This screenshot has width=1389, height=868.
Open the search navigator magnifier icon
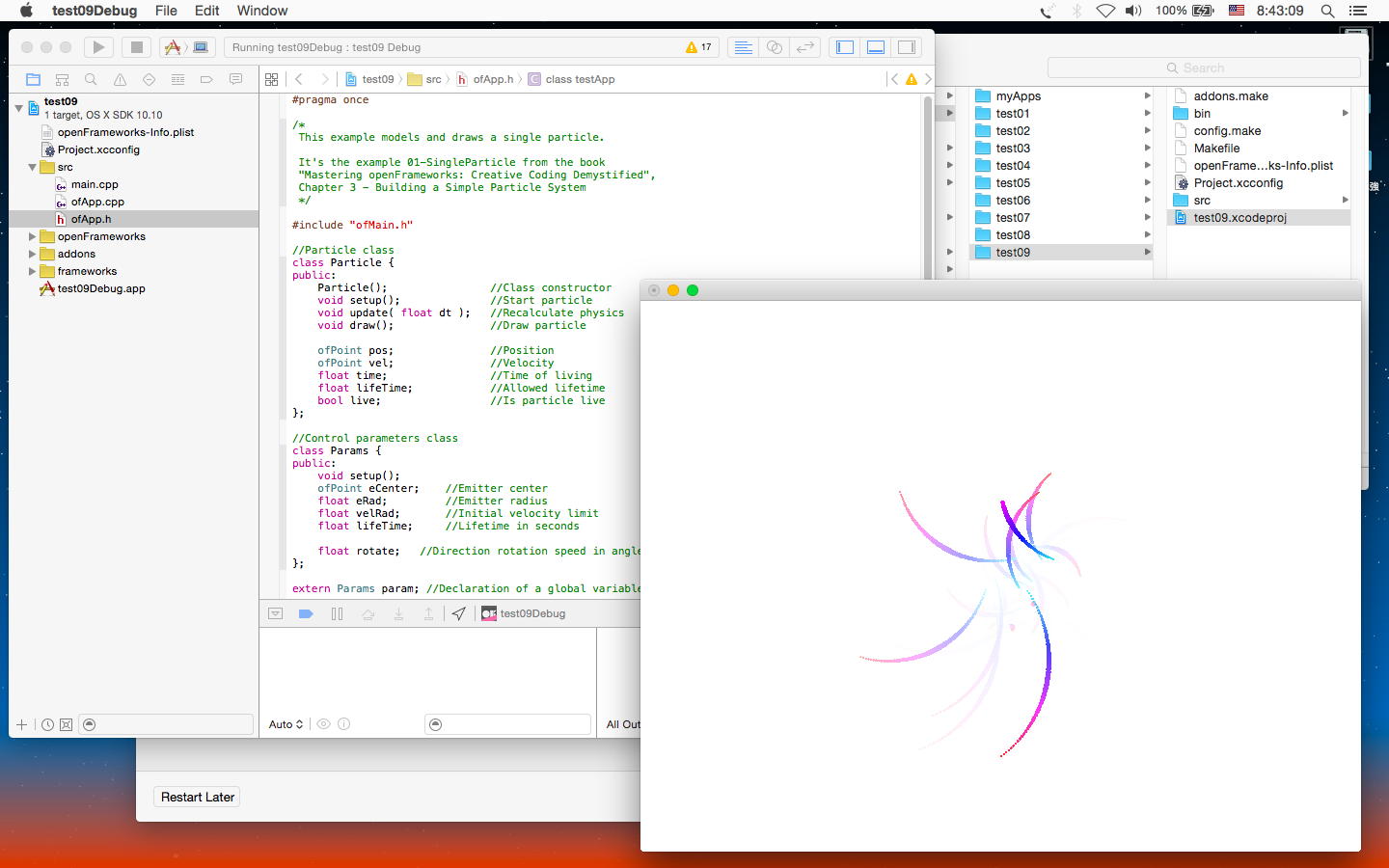(x=91, y=79)
